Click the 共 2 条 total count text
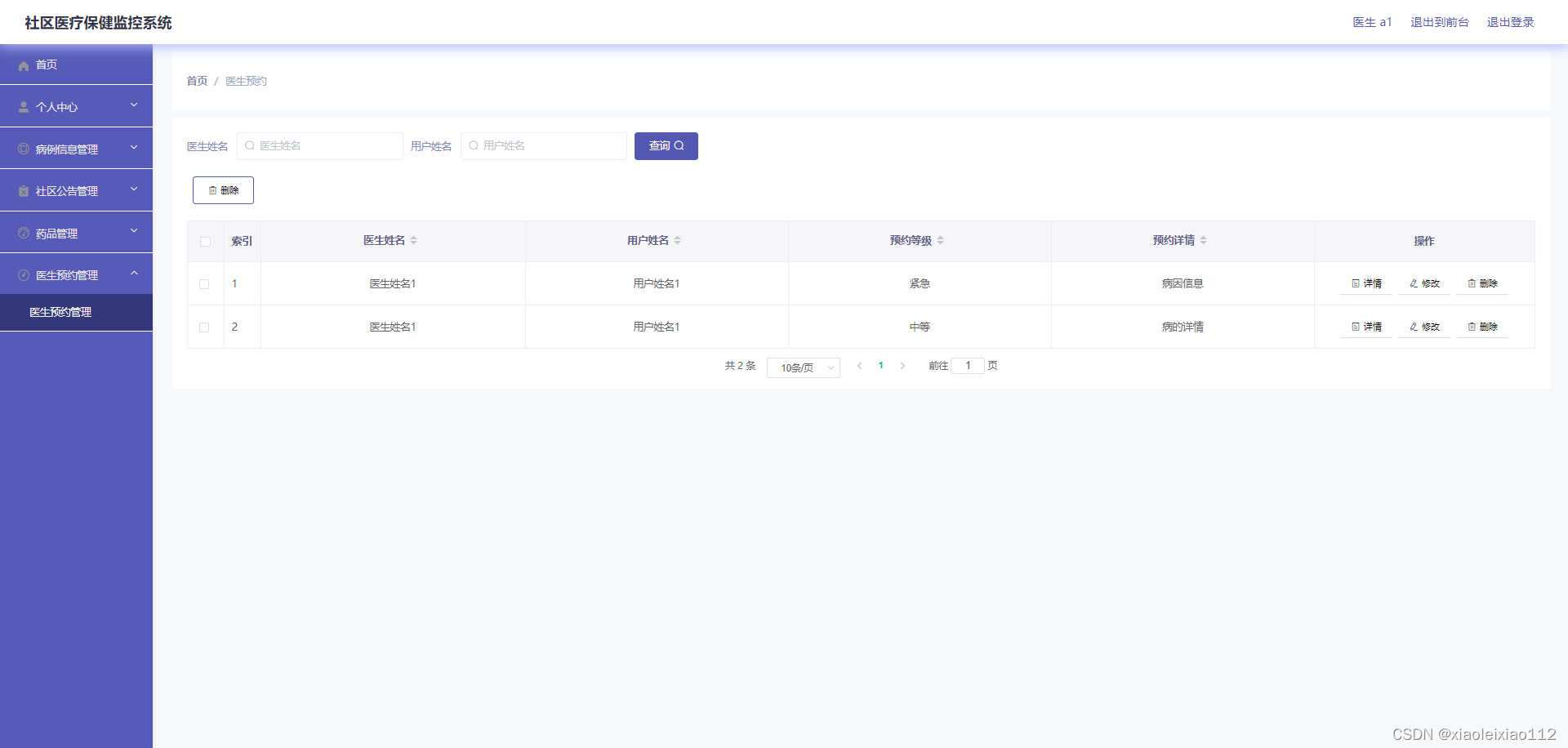Screen dimensions: 1568x748 click(x=741, y=366)
